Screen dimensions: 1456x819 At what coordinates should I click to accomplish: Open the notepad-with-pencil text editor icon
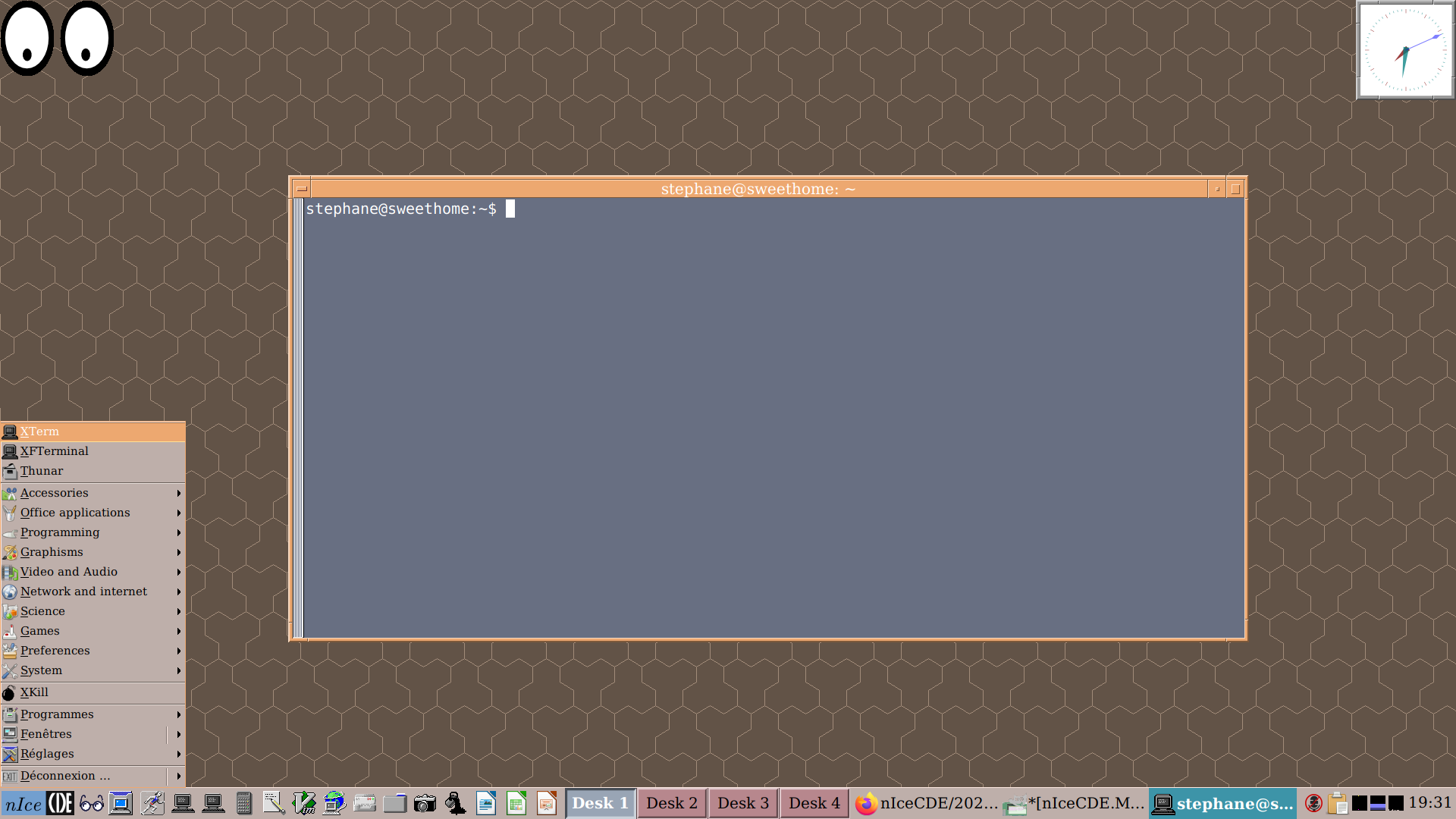pyautogui.click(x=274, y=803)
